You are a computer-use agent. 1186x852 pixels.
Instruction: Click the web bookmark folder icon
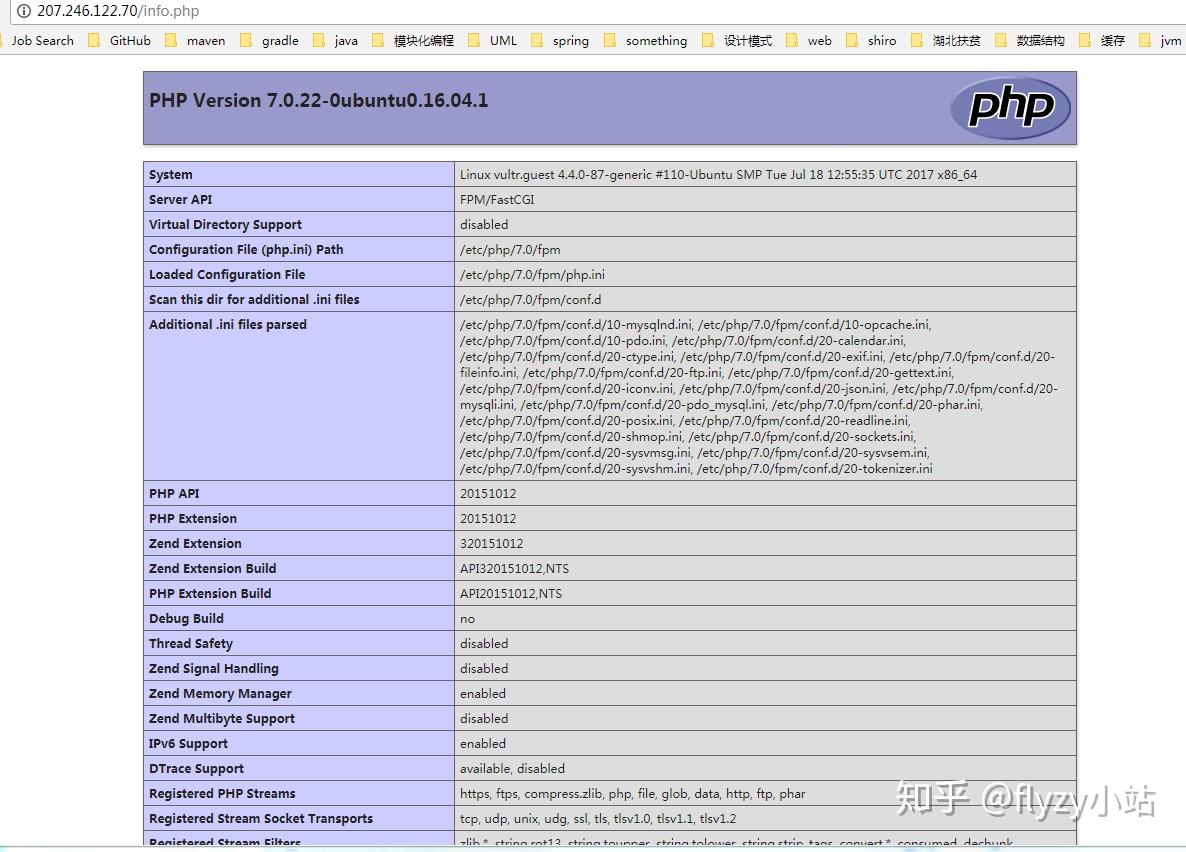(792, 40)
